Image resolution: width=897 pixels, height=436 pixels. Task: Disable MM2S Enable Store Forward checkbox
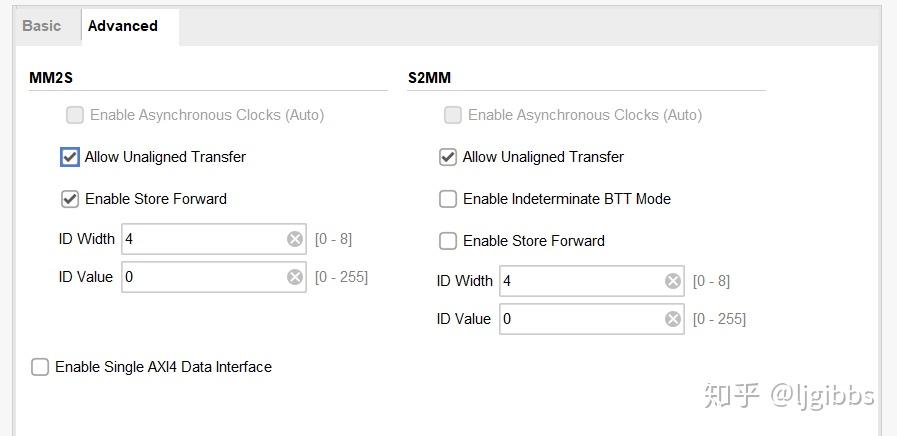[x=70, y=199]
